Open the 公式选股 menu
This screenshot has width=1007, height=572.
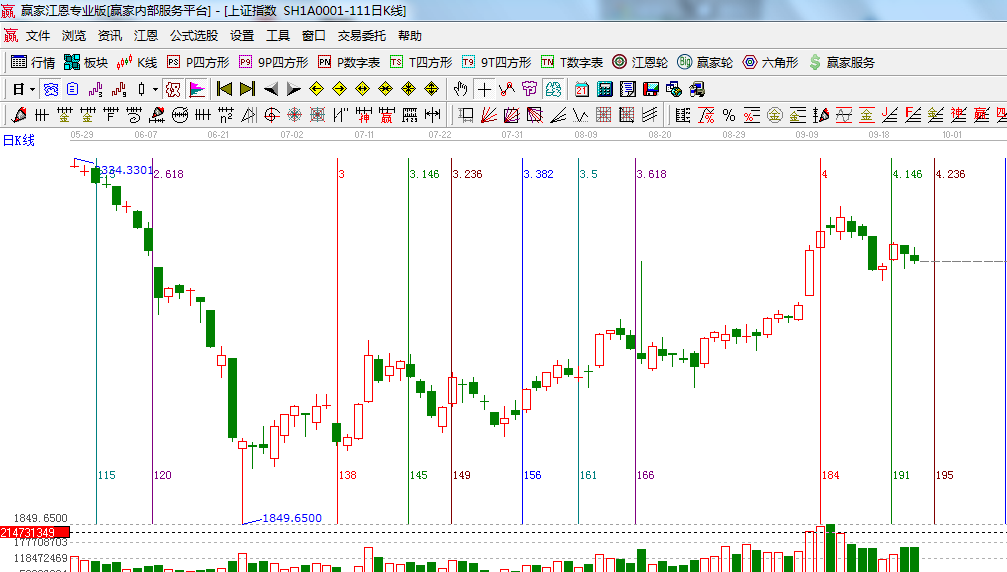[x=193, y=35]
